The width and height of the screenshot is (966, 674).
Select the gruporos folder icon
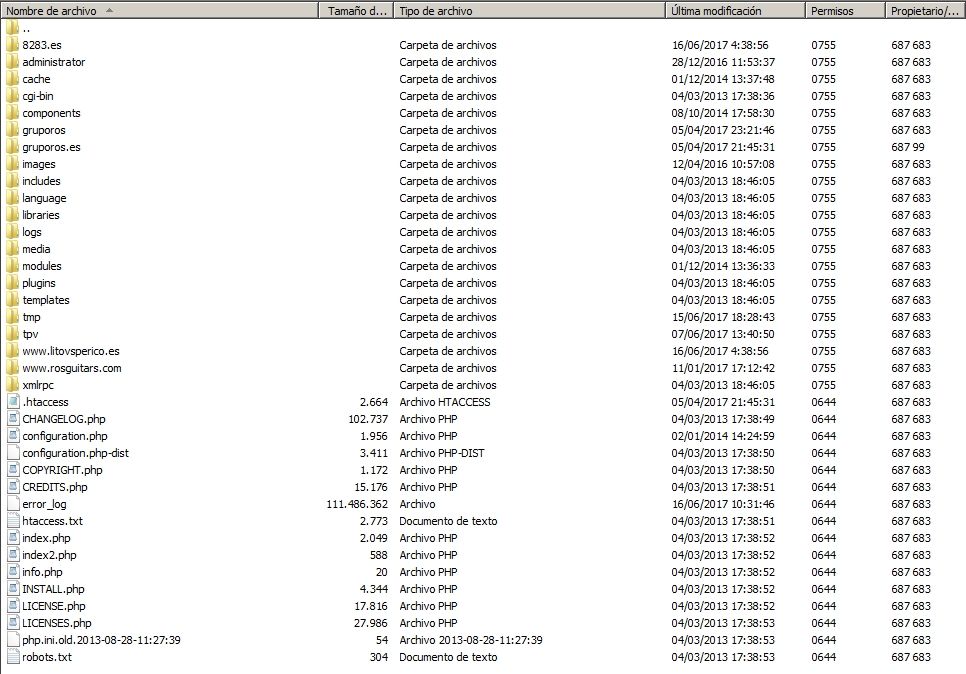click(x=12, y=130)
